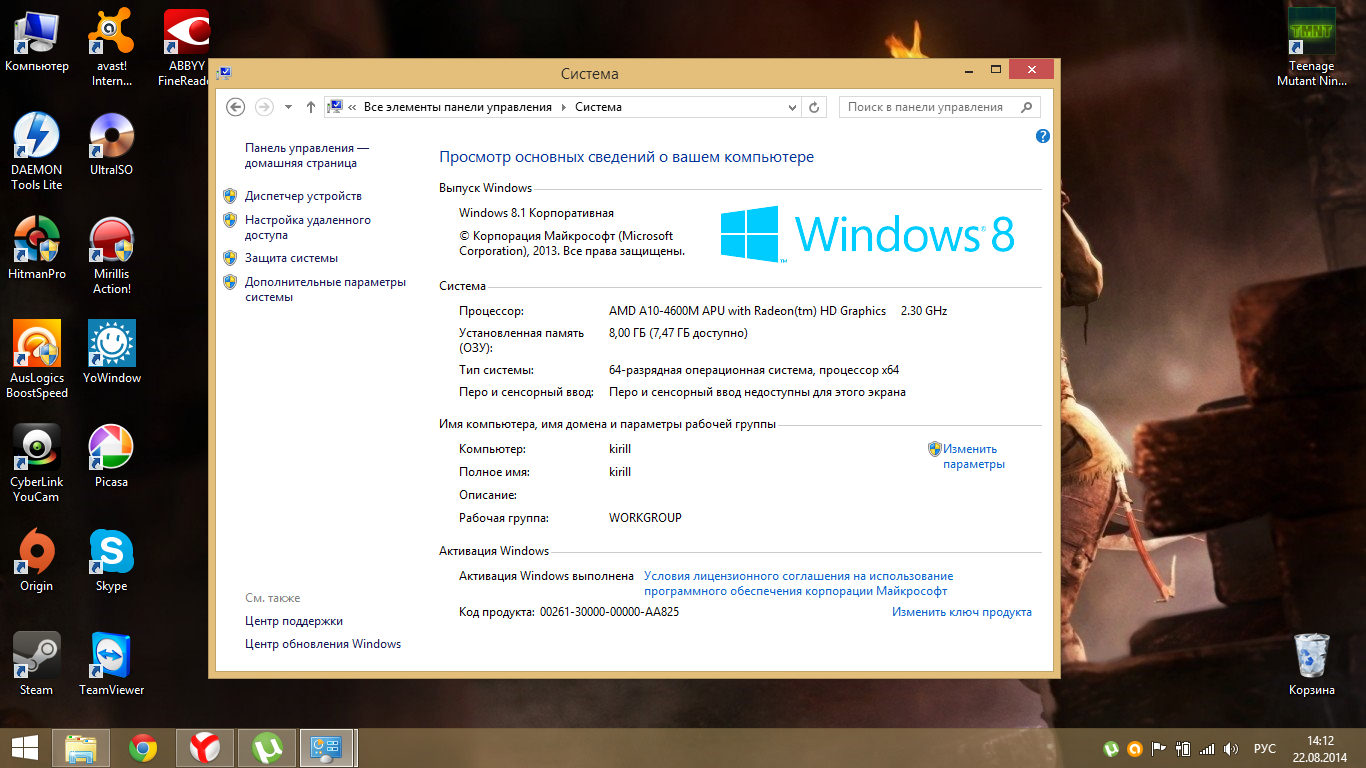
Task: Launch Google Chrome from the taskbar
Action: click(143, 748)
